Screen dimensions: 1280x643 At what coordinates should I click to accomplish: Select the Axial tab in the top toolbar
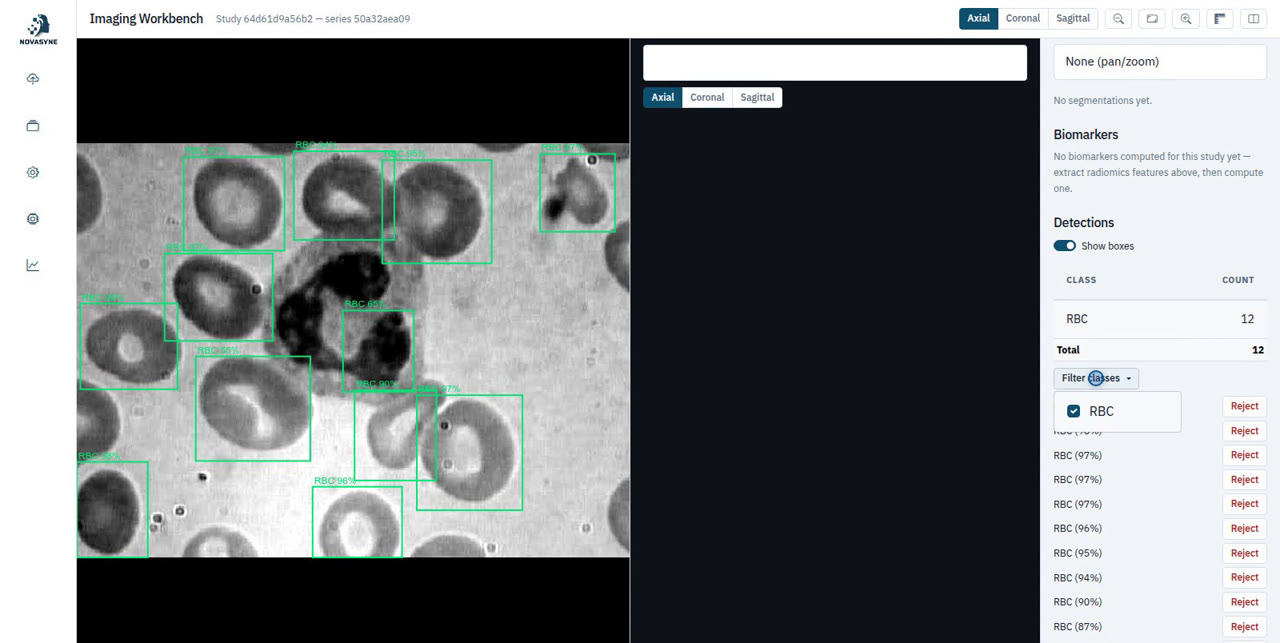(x=978, y=19)
